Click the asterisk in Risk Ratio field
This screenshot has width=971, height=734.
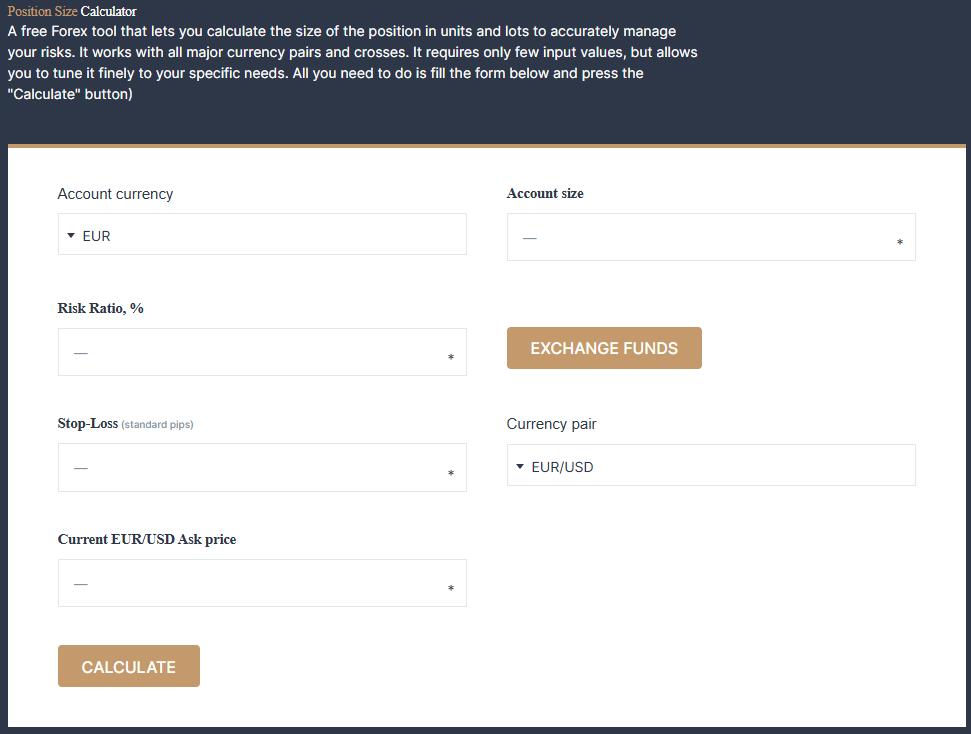451,357
